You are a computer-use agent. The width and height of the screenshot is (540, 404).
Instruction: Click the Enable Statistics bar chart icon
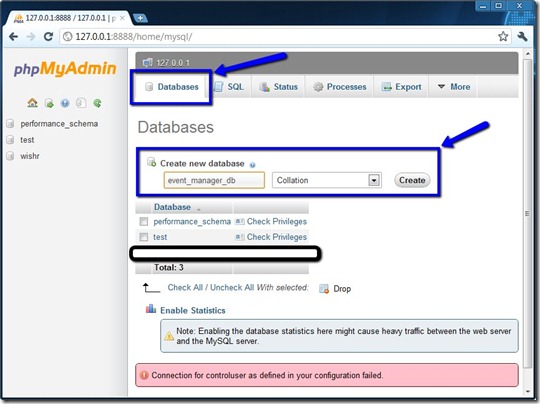pos(151,309)
